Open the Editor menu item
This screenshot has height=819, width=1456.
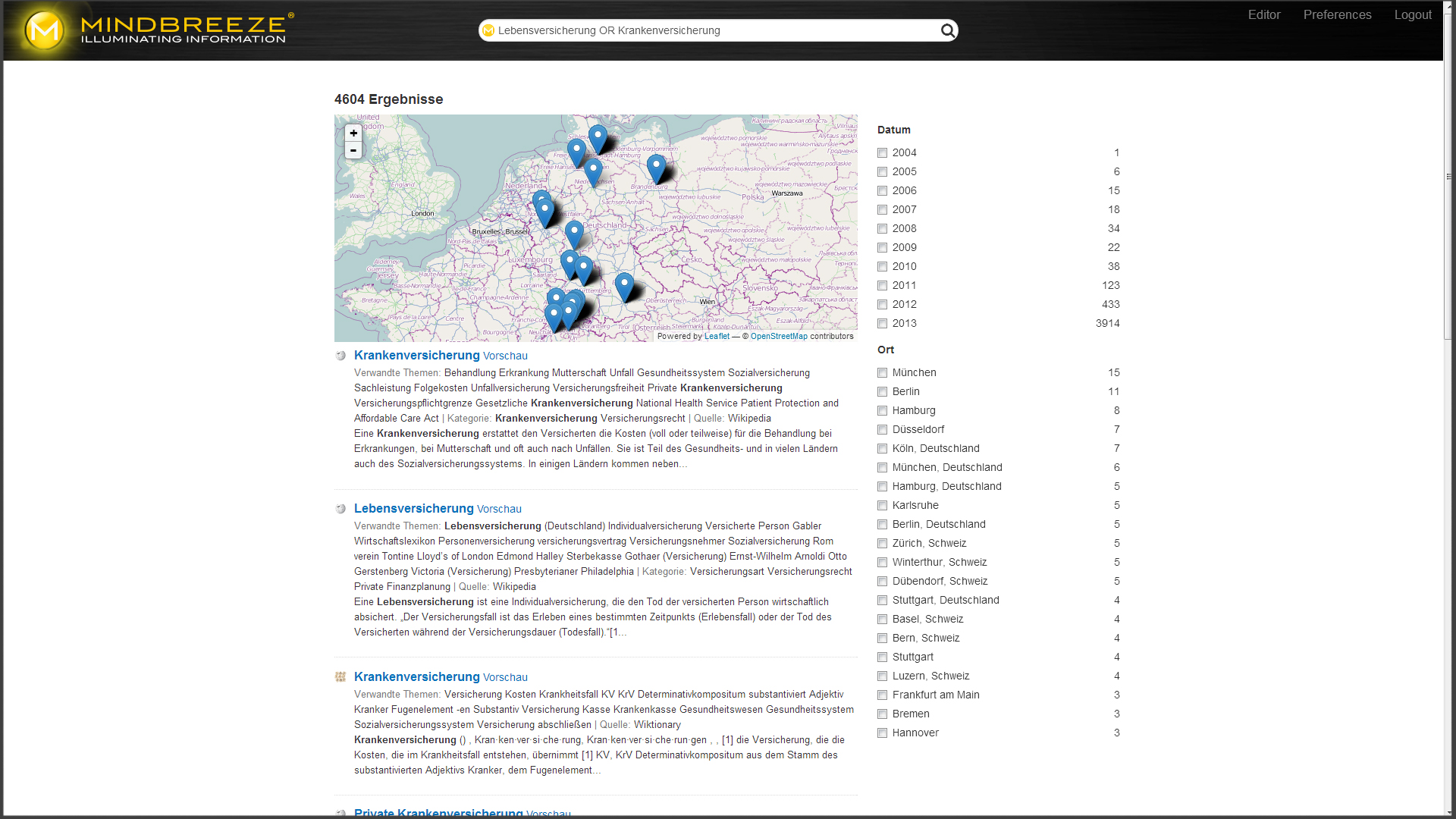tap(1264, 14)
